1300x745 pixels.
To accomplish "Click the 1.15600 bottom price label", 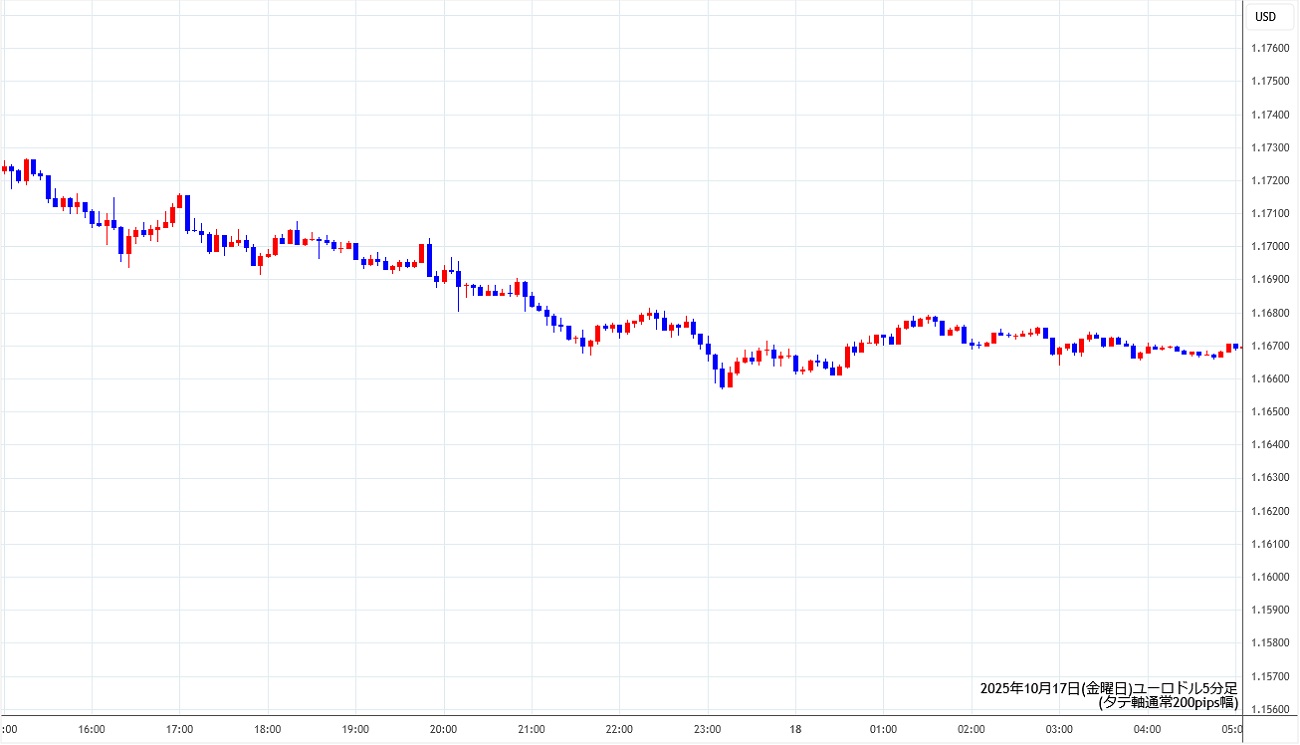I will 1269,709.
